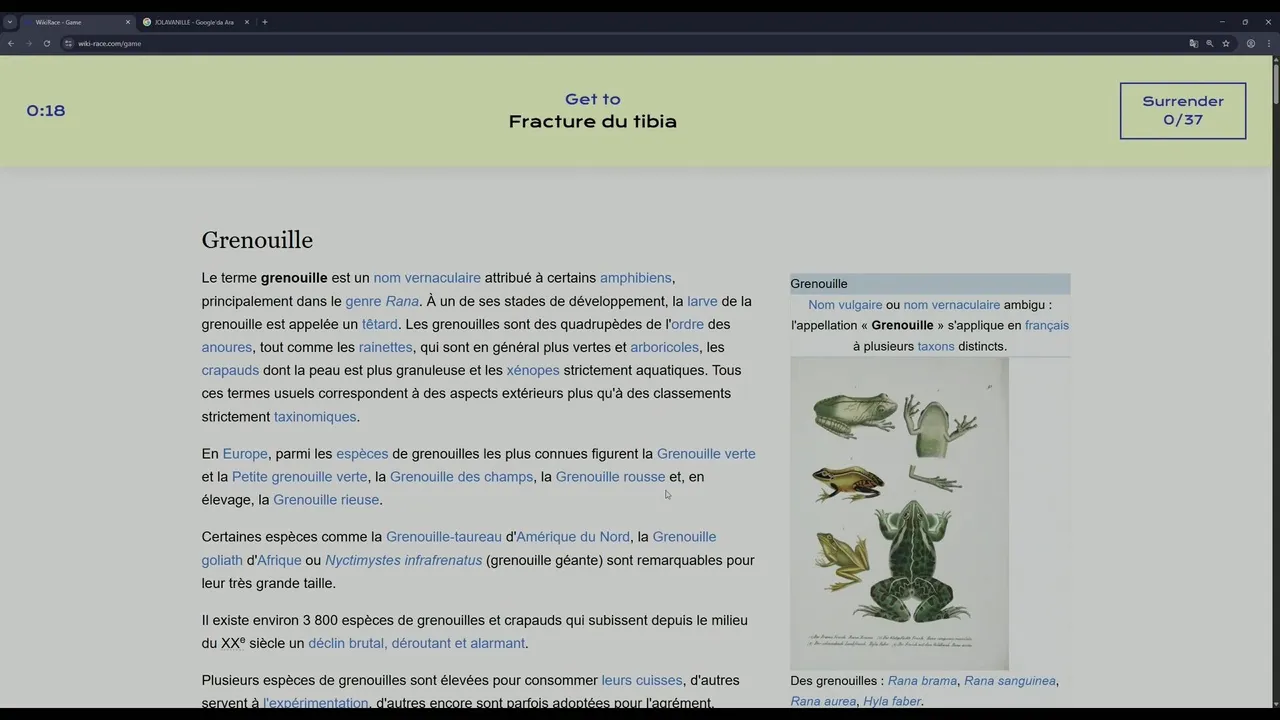The height and width of the screenshot is (720, 1280).
Task: Open the italic 'Rana' link in first paragraph
Action: click(402, 301)
